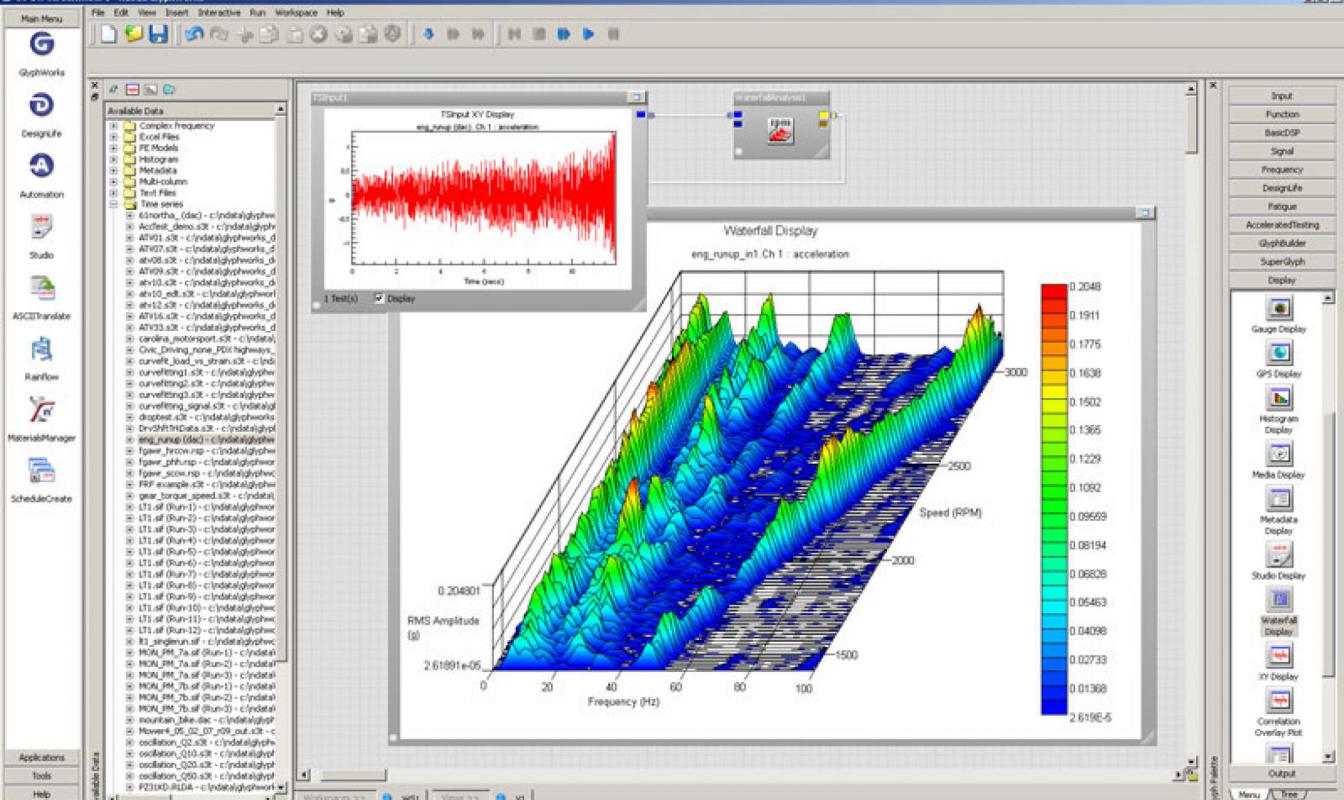Click the blue fast-forward run icon
Image resolution: width=1344 pixels, height=800 pixels.
click(x=564, y=34)
